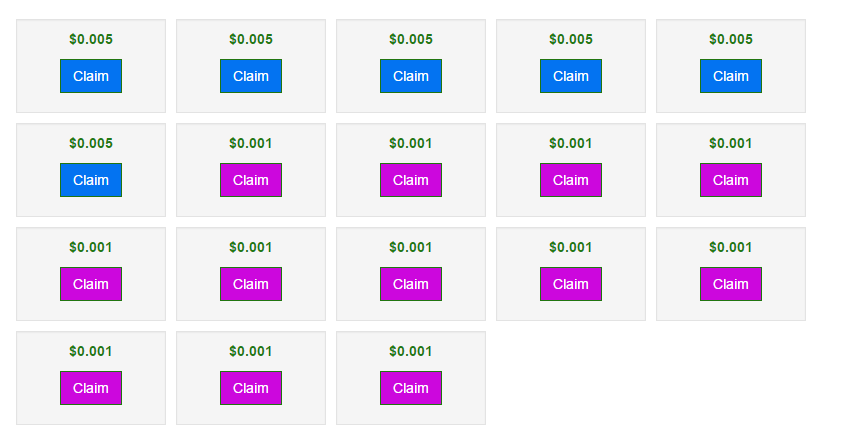
Task: Claim the $0.005 reward in the top row's third card
Action: click(x=411, y=76)
